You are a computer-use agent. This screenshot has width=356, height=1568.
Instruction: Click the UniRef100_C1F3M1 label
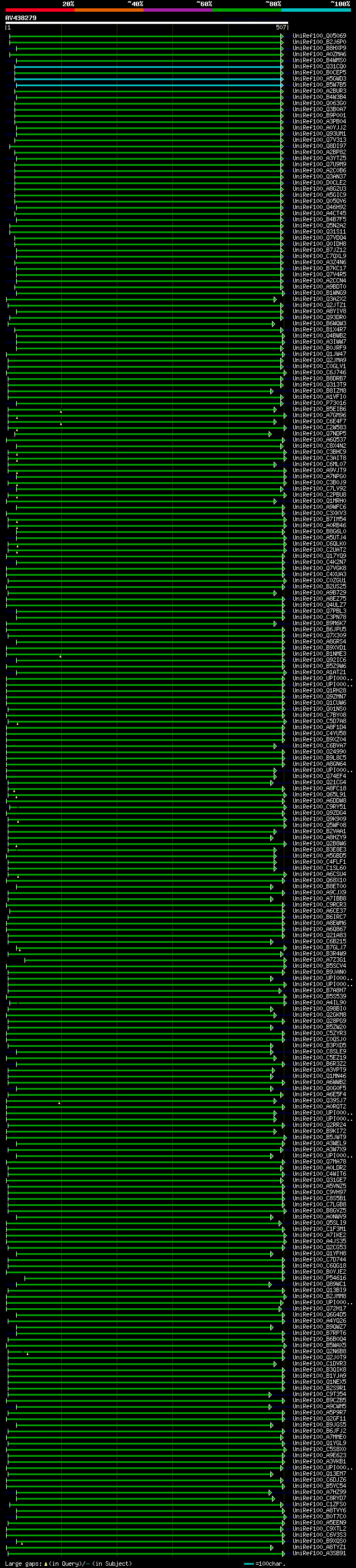319,1229
